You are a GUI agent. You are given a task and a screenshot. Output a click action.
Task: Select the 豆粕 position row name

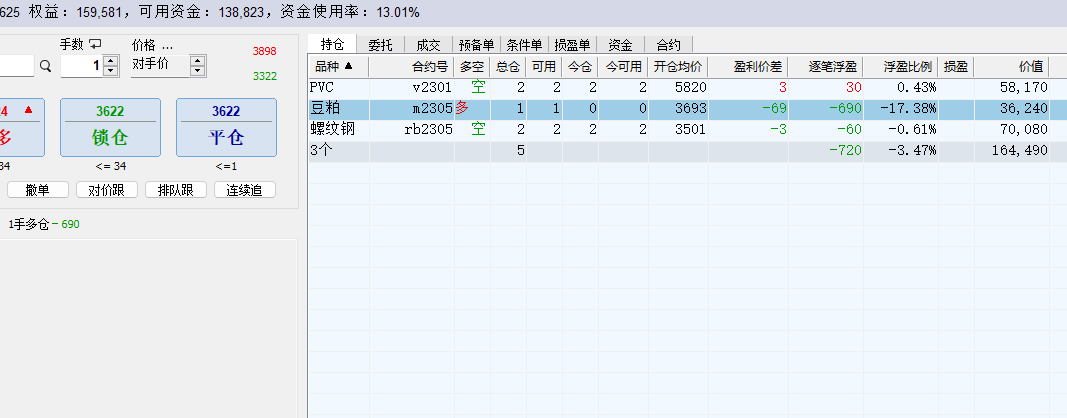click(325, 108)
